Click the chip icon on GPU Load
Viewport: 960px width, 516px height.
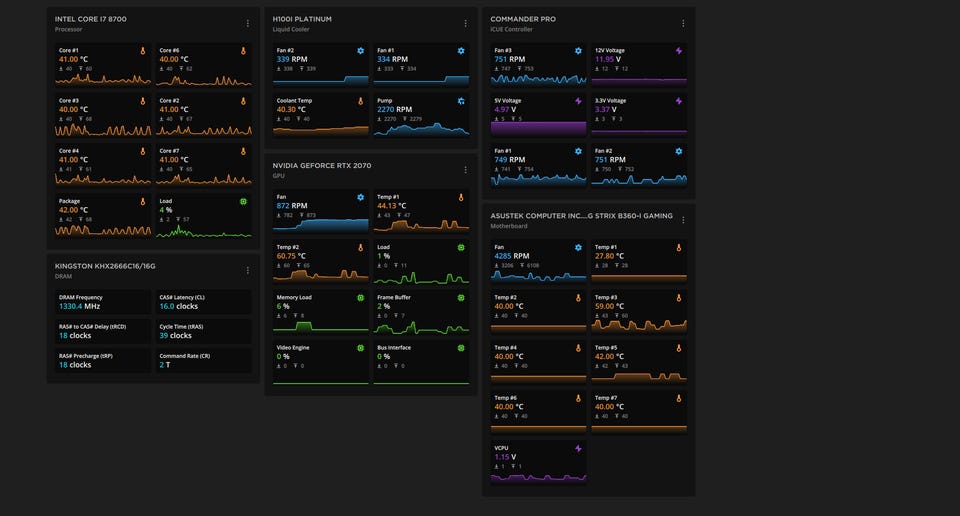tap(461, 247)
